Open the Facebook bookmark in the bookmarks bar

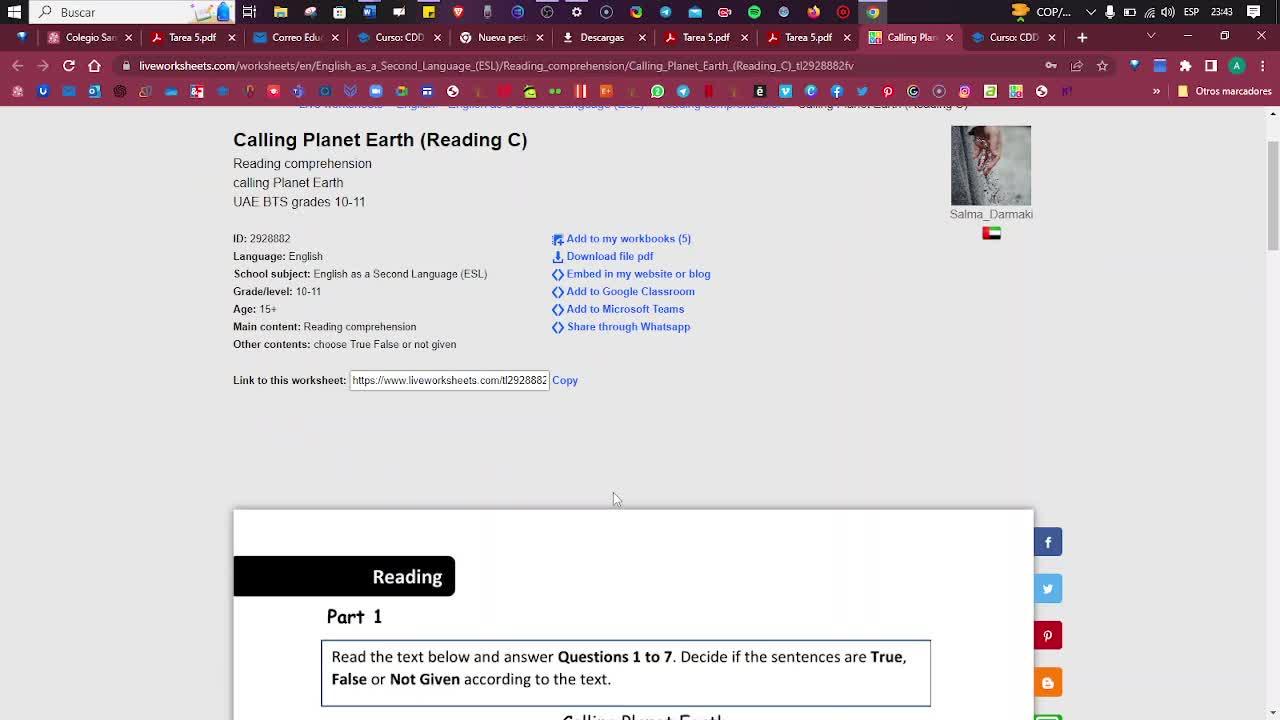point(837,91)
